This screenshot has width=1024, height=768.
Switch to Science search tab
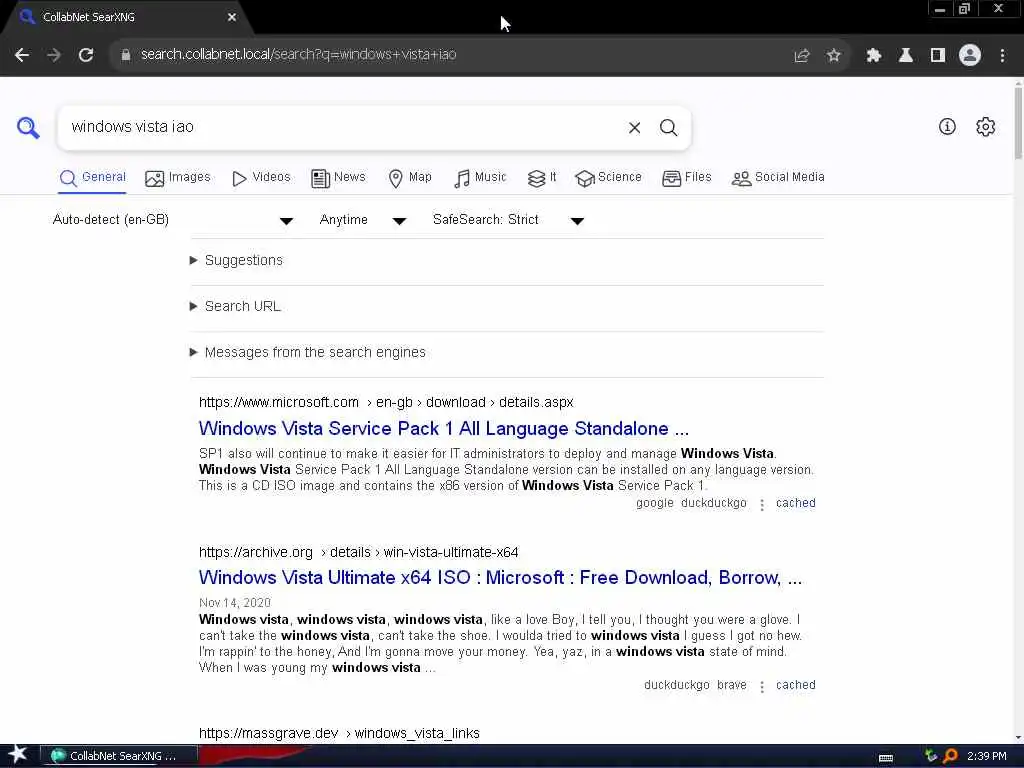[x=609, y=178]
